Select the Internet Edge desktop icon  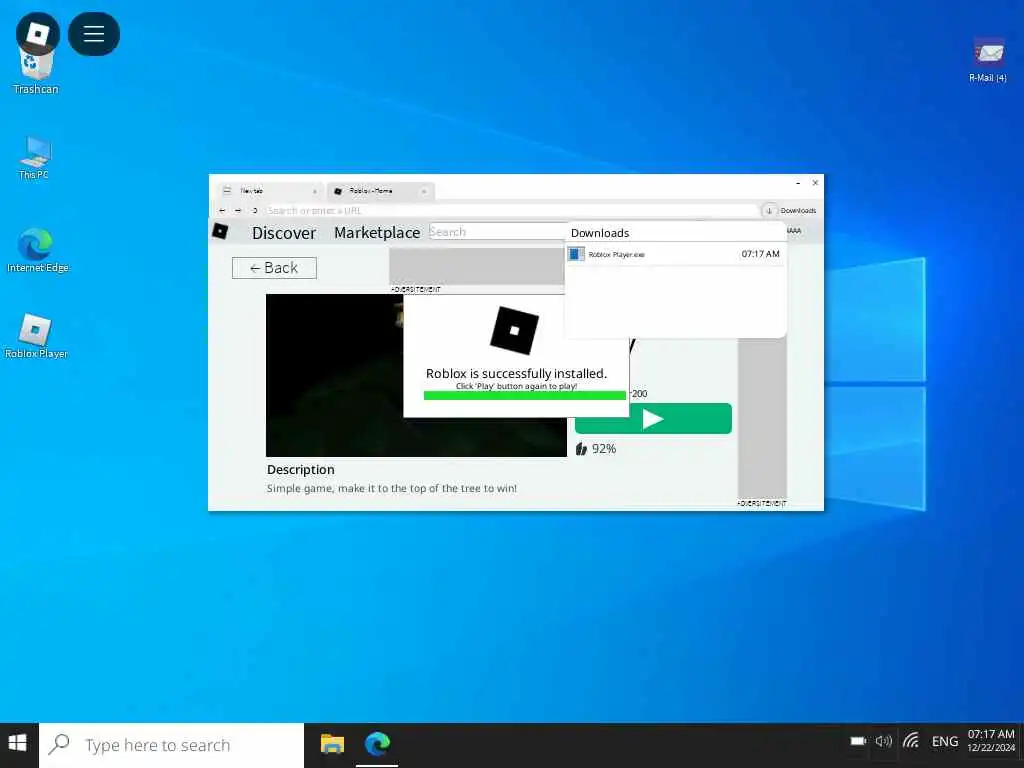pyautogui.click(x=37, y=251)
